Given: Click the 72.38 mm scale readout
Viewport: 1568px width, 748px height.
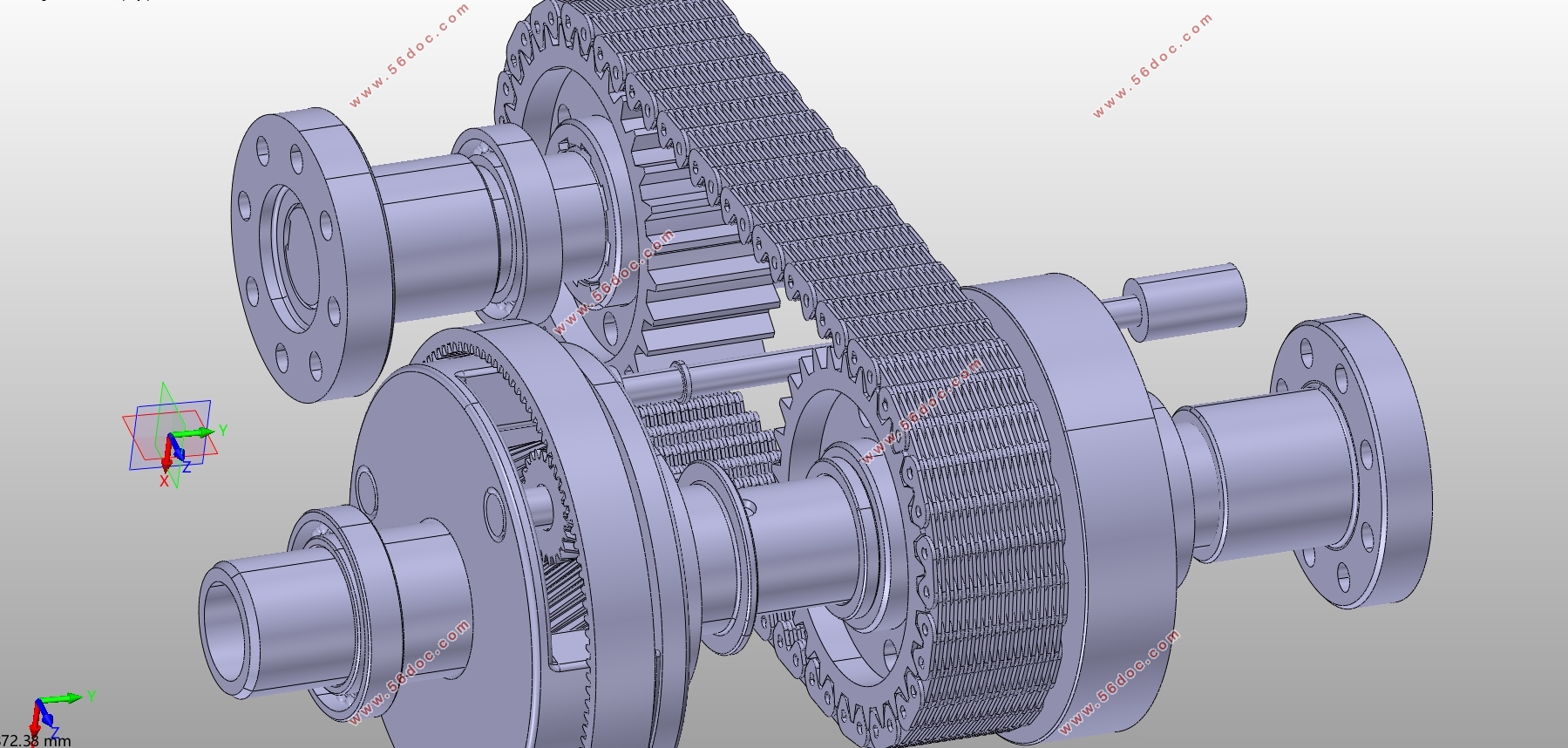Looking at the screenshot, I should pos(35,741).
